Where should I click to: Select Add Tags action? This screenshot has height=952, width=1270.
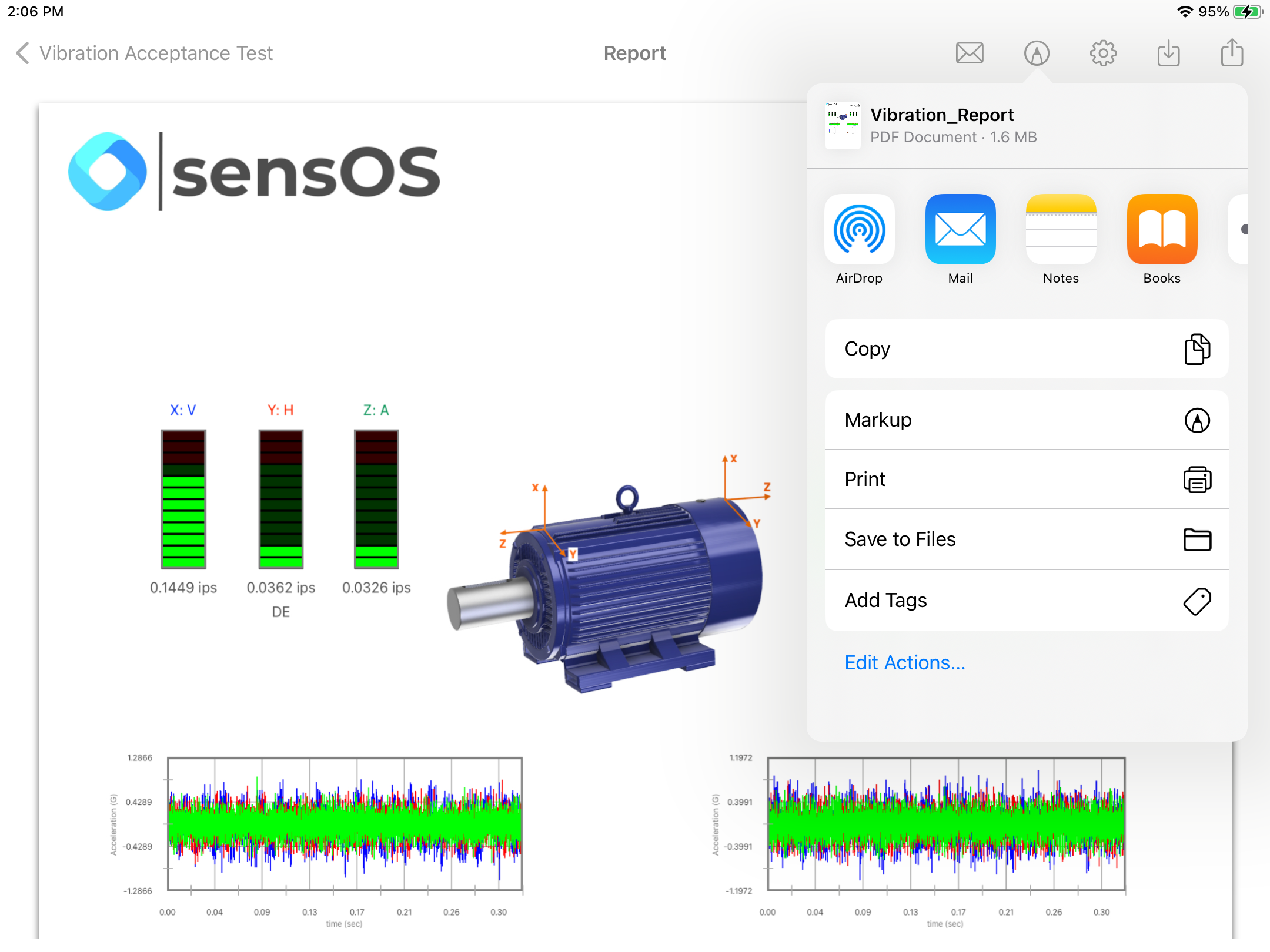[x=1027, y=601]
